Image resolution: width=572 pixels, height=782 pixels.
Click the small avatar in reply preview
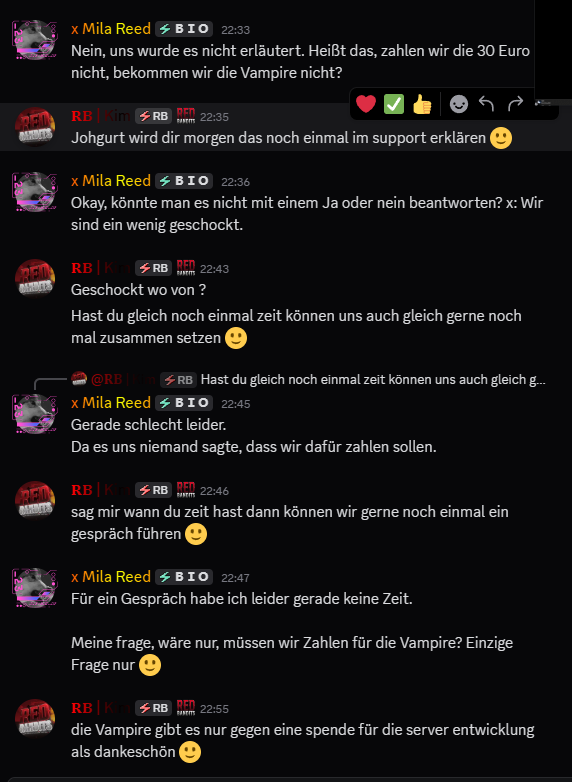[79, 379]
